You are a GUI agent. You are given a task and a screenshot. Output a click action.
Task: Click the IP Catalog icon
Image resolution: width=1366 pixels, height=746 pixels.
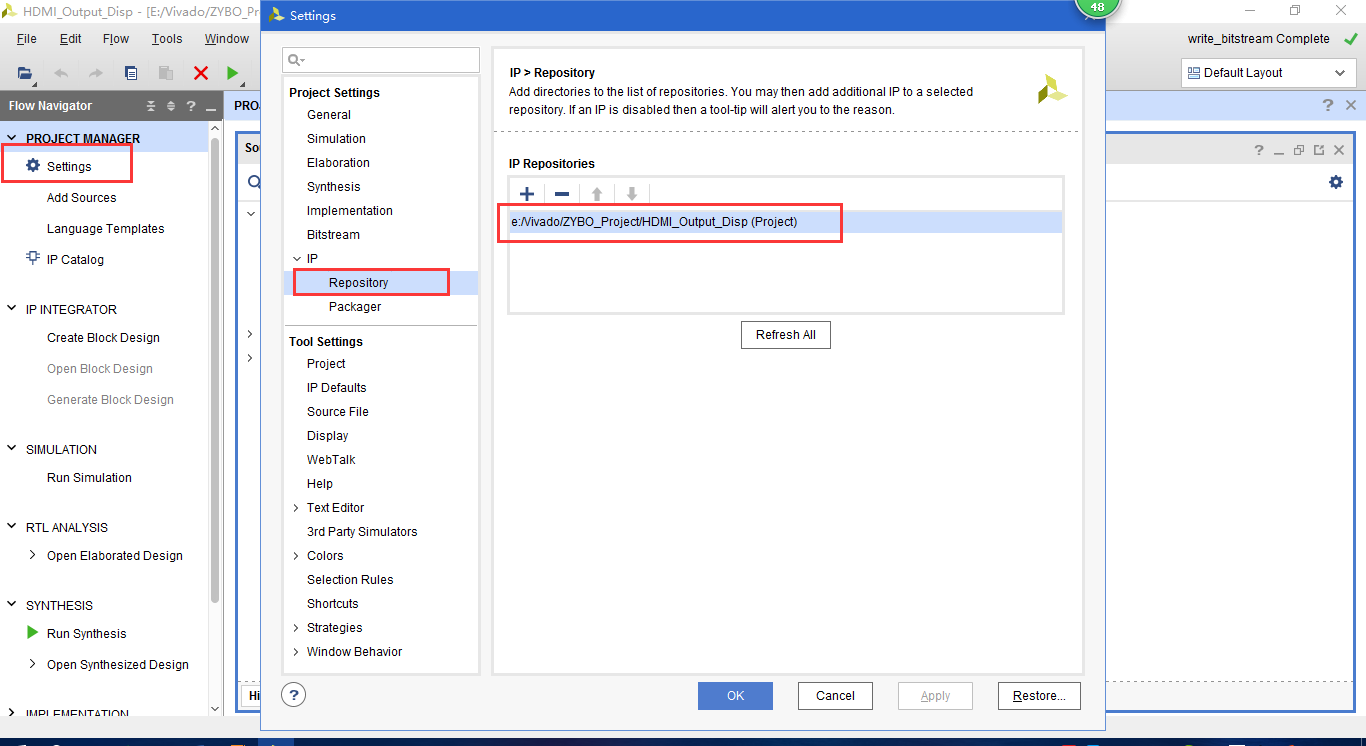click(x=33, y=258)
